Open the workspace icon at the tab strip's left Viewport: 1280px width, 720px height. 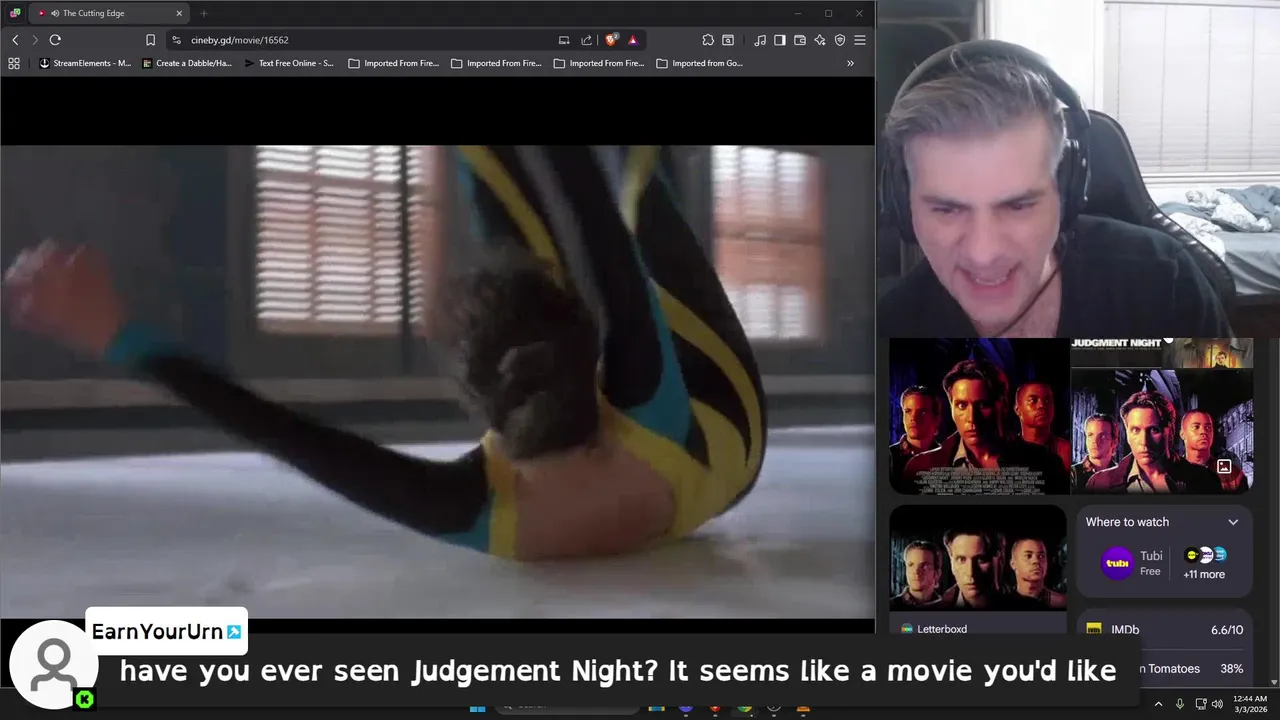pos(14,13)
